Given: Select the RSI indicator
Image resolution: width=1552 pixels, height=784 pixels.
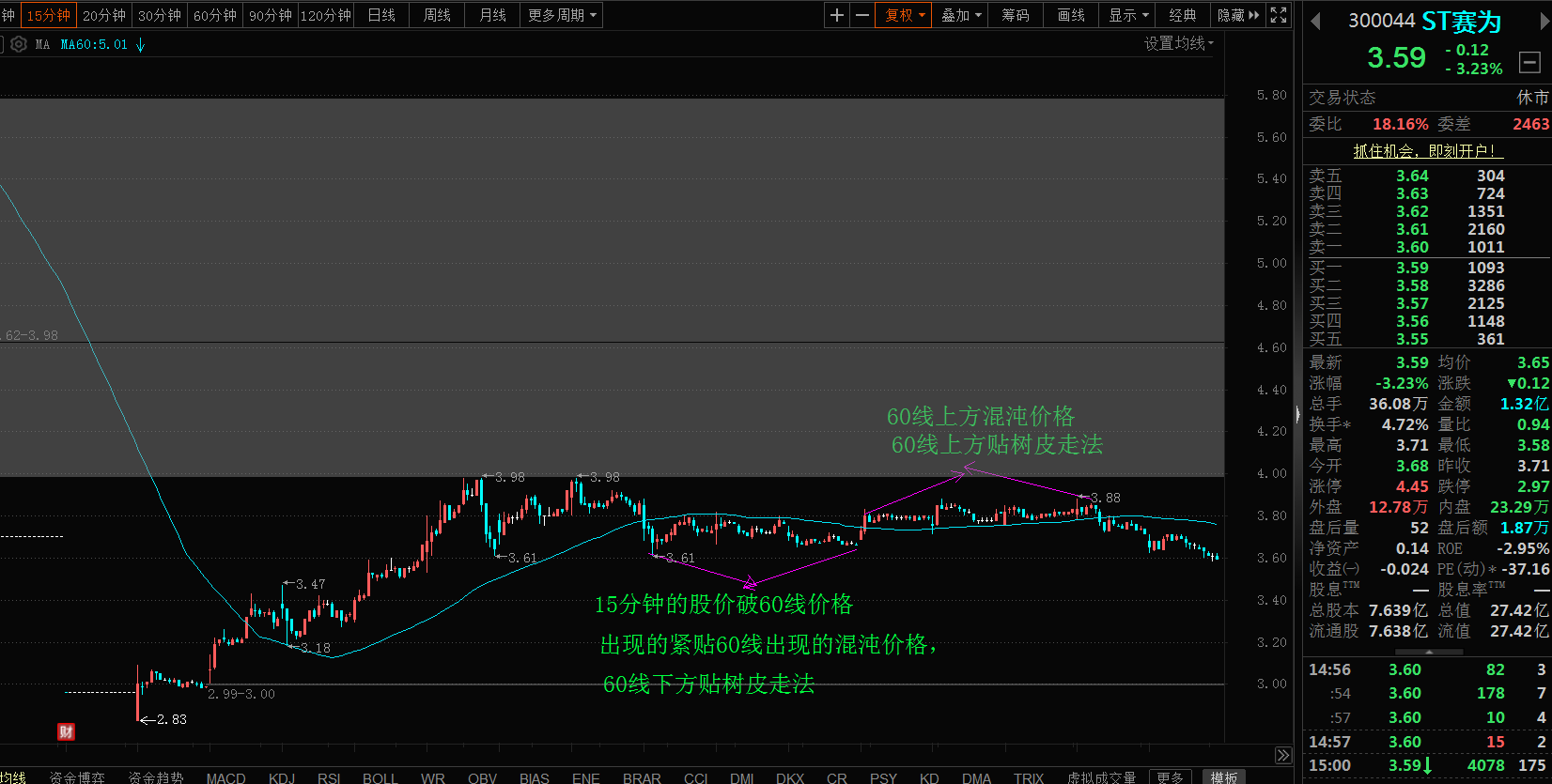Looking at the screenshot, I should (x=329, y=777).
